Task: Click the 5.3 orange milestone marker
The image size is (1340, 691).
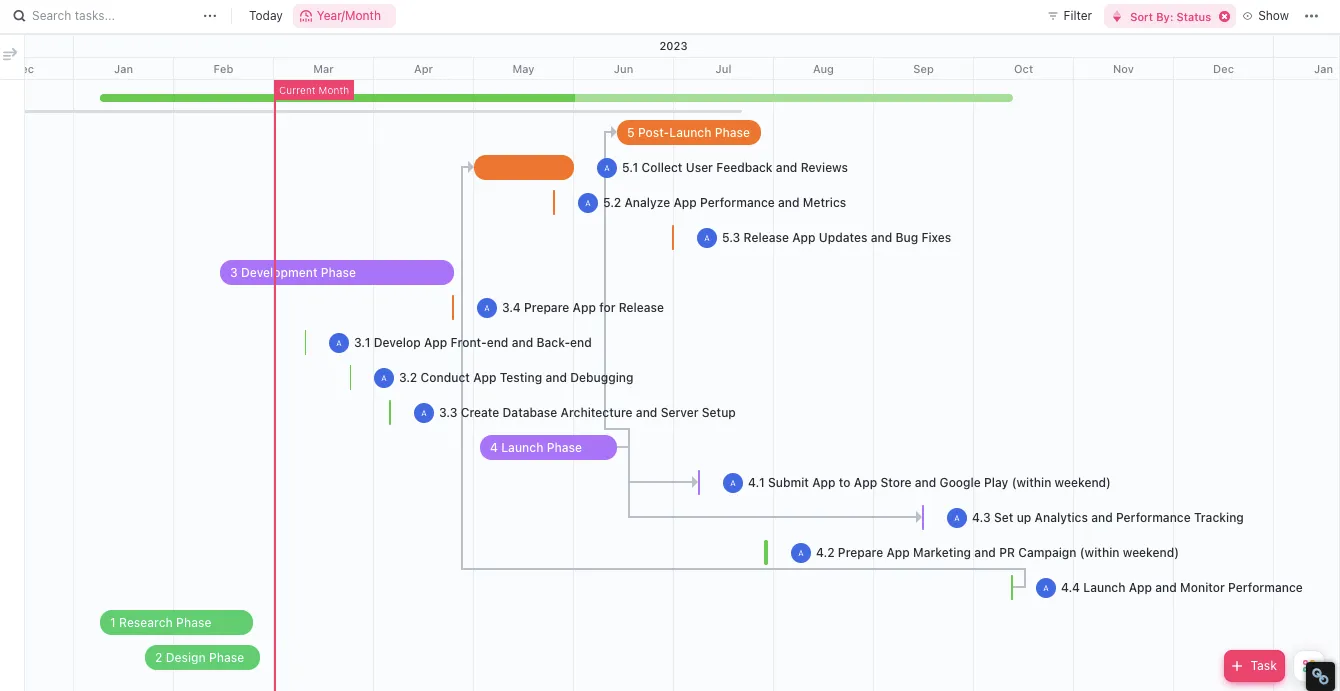Action: 673,238
